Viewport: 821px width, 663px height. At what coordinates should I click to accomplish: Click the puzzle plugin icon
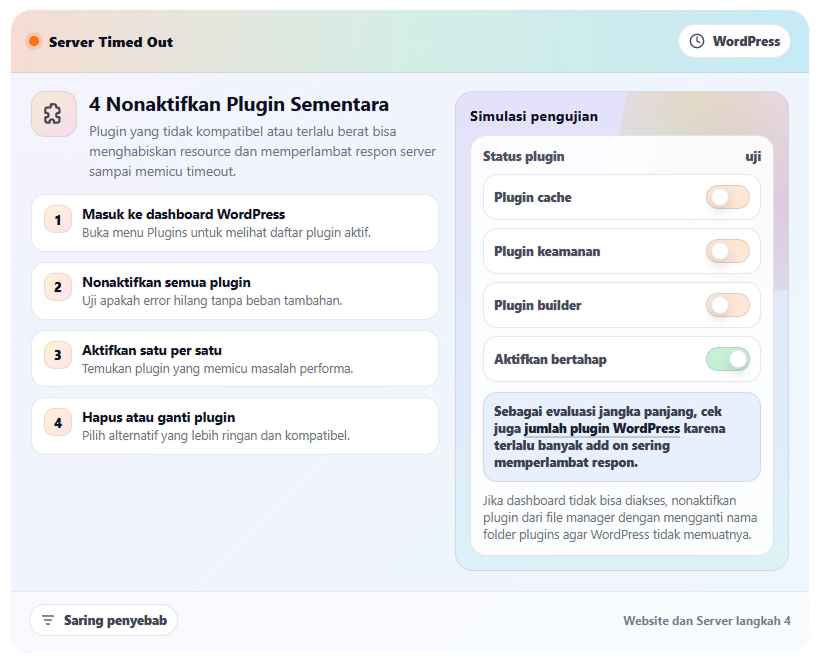point(54,114)
